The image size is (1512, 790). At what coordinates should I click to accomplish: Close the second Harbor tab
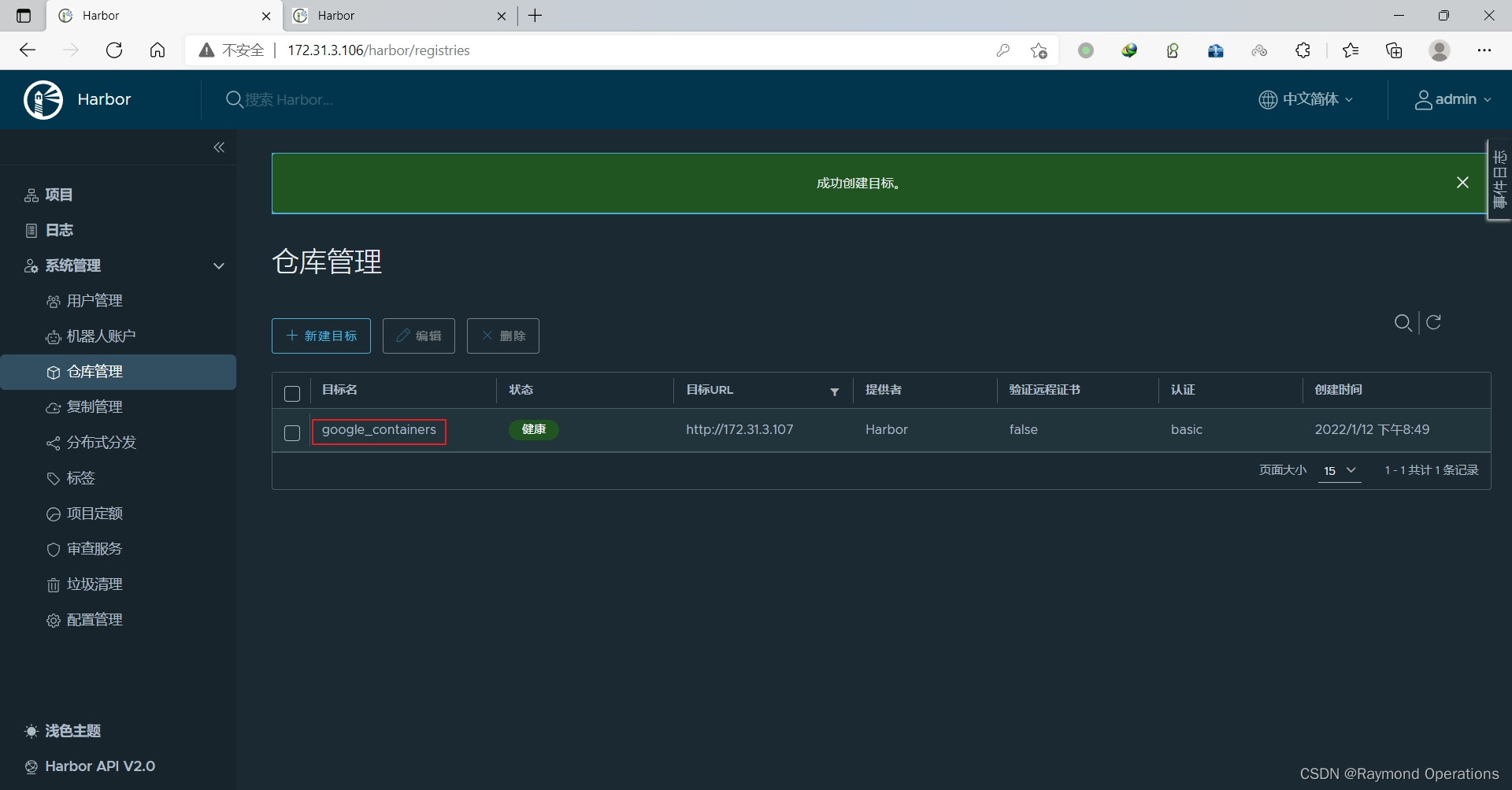click(x=502, y=16)
